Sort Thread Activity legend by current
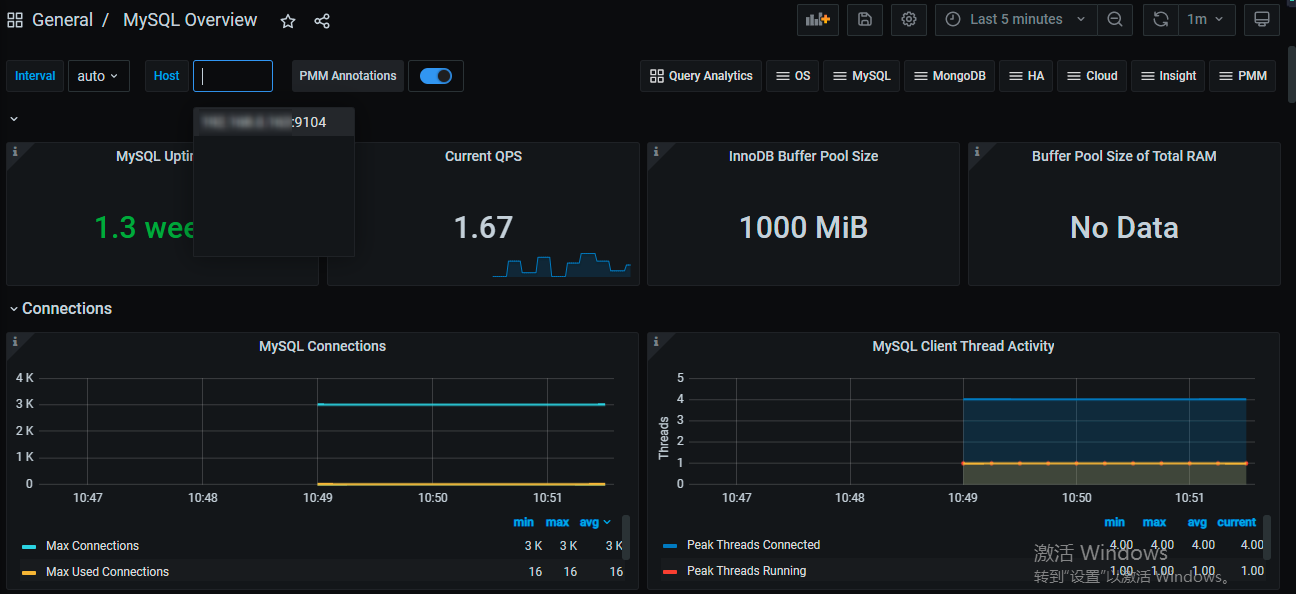 click(1236, 522)
